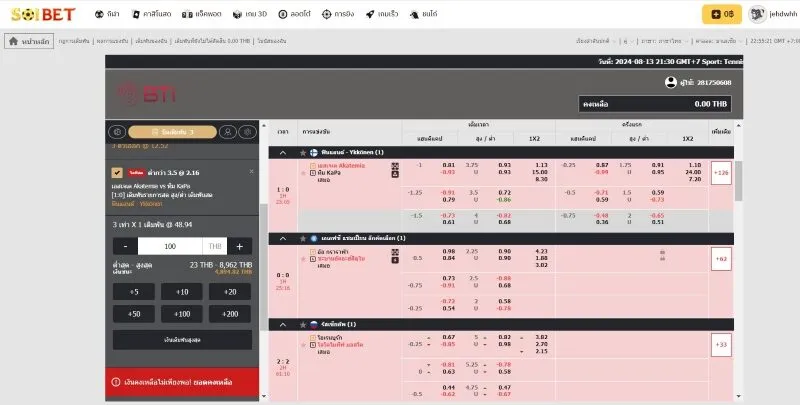Click the user account icon beside the ID

tap(671, 82)
